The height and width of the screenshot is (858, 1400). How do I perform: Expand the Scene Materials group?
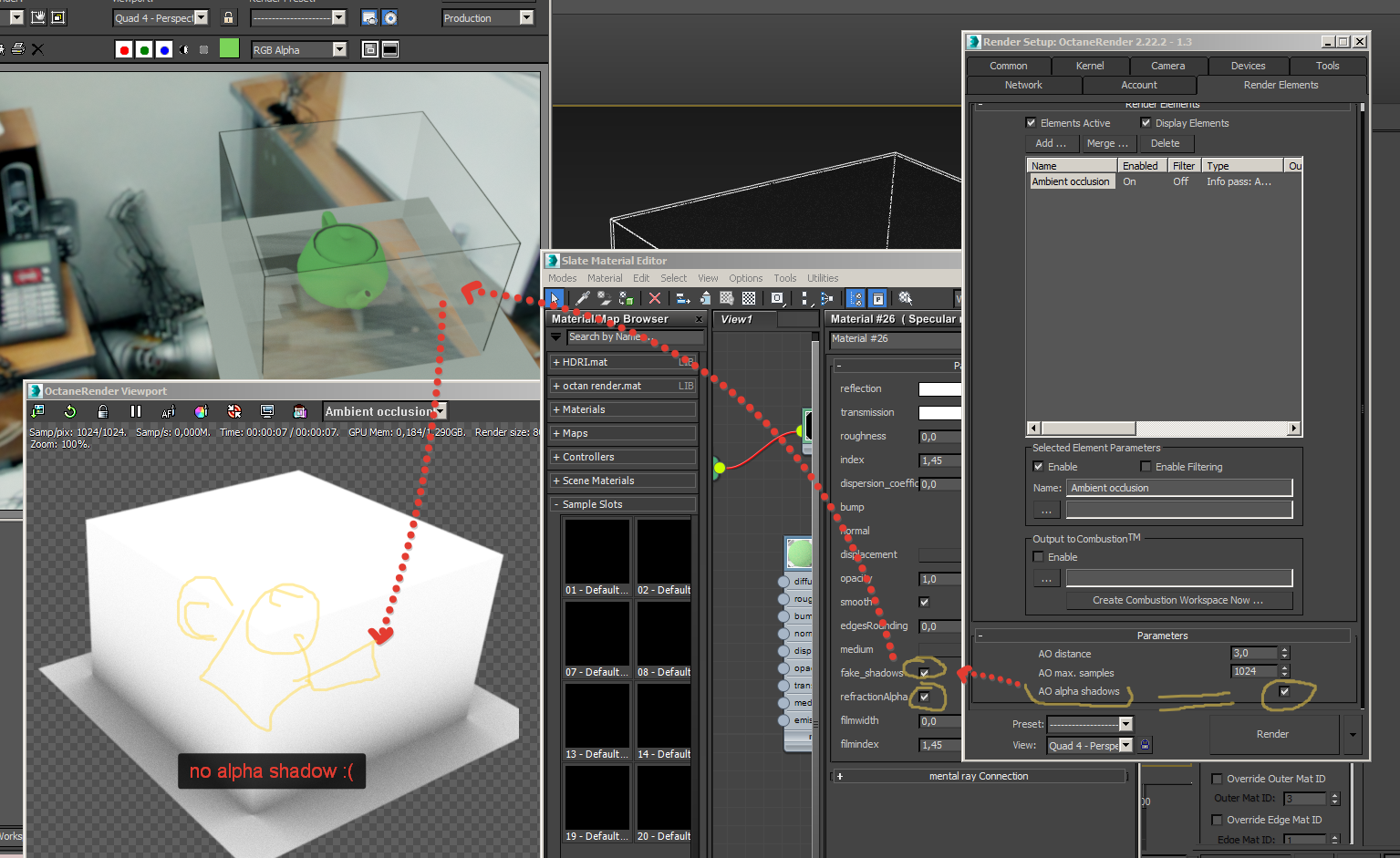point(623,481)
